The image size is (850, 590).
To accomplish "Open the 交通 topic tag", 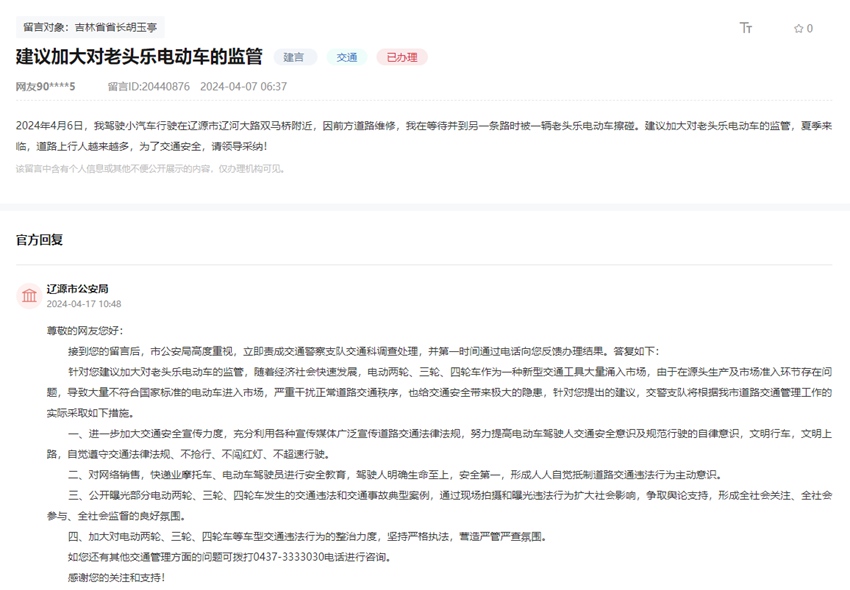I will pyautogui.click(x=347, y=57).
